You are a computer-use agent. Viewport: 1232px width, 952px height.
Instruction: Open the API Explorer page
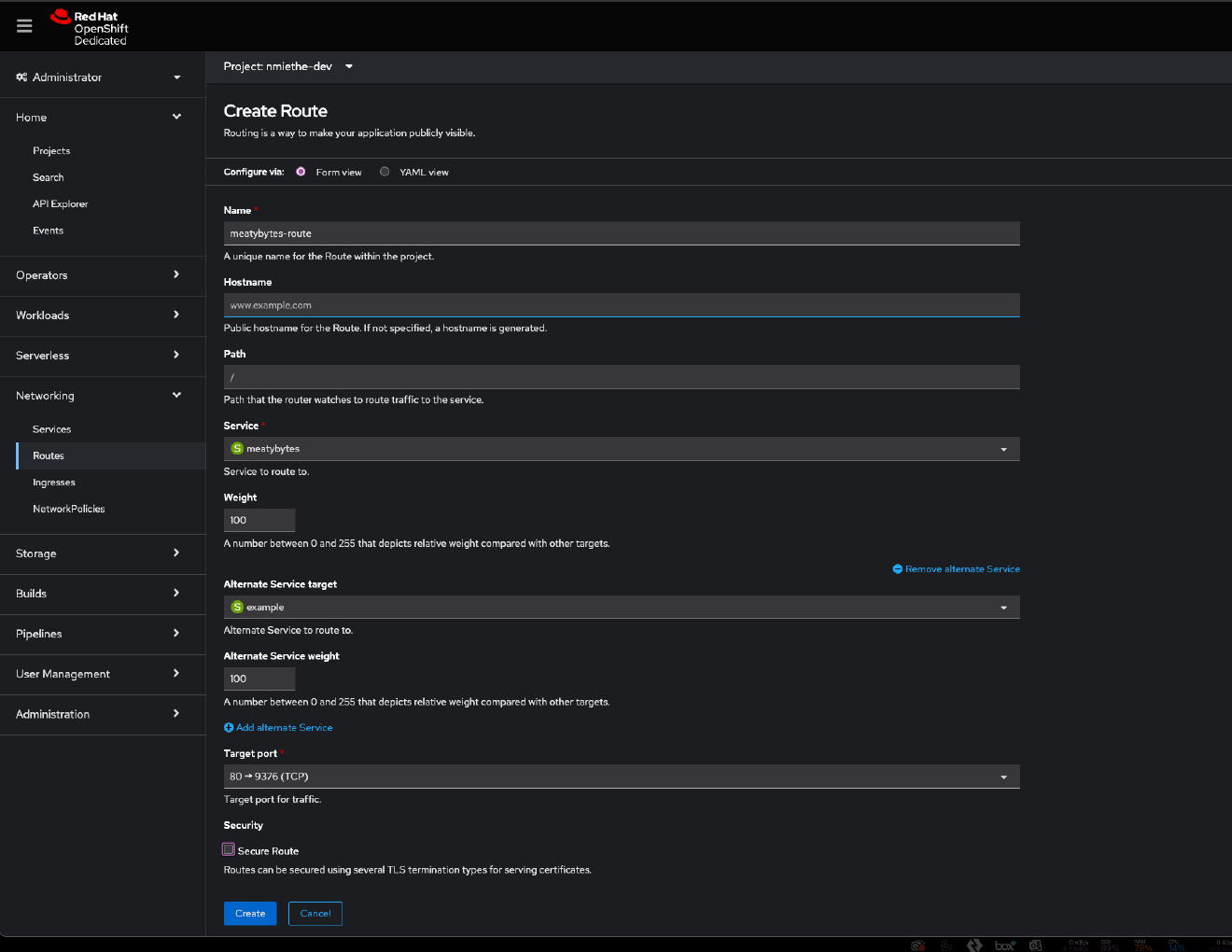coord(60,203)
